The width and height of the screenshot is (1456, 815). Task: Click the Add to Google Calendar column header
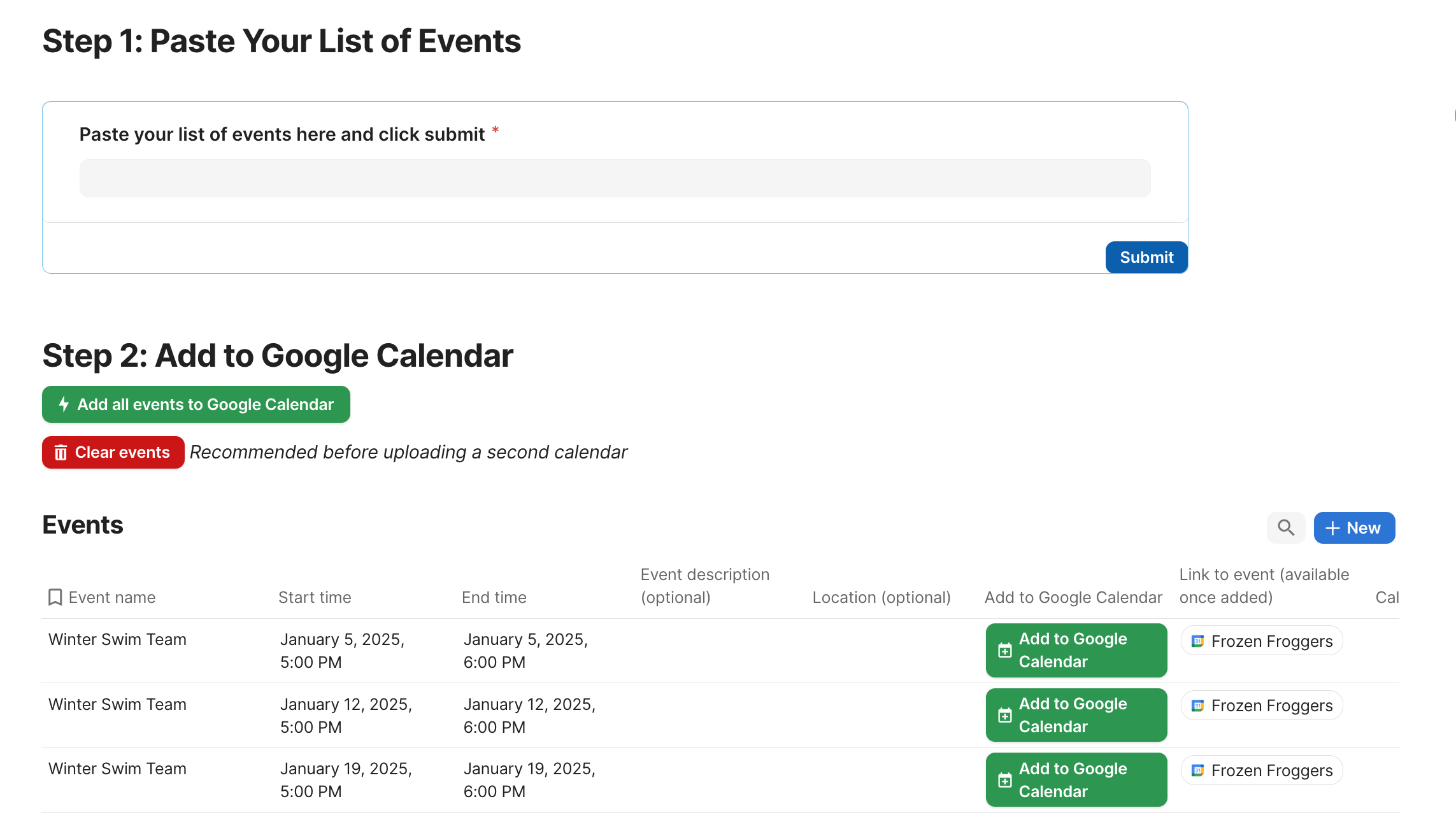tap(1073, 597)
